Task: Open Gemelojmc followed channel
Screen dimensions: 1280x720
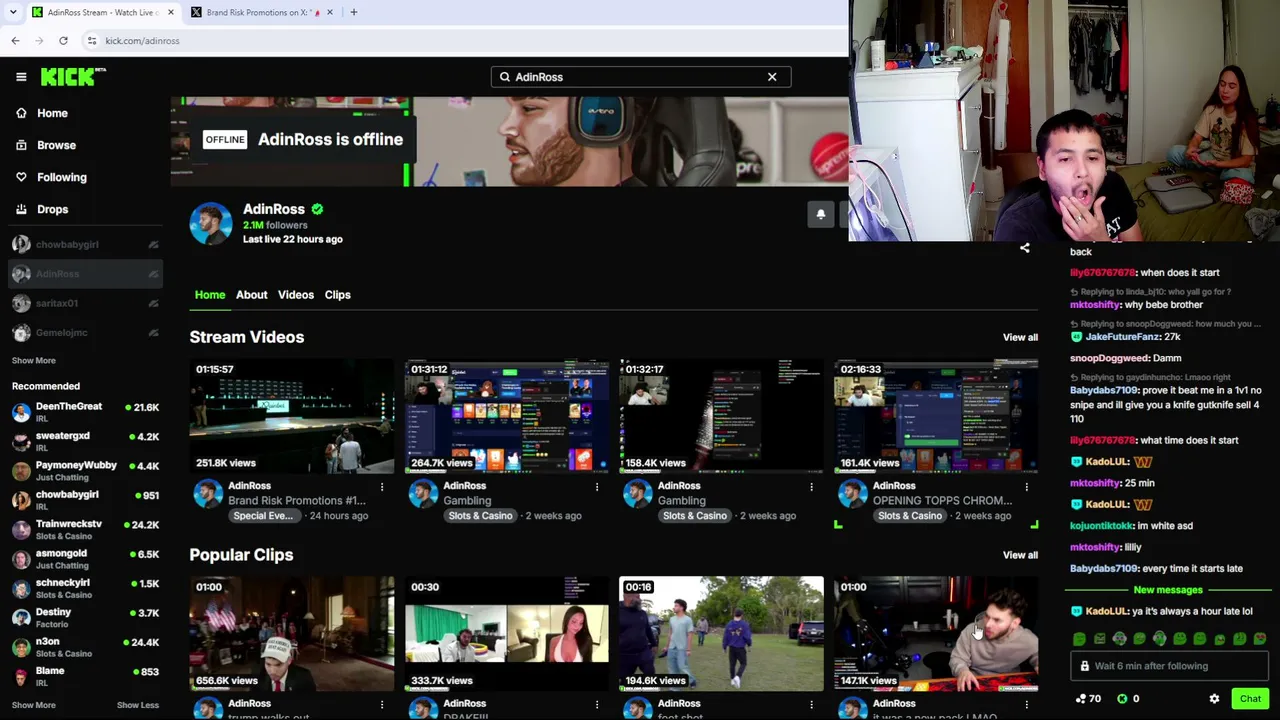Action: (x=85, y=332)
